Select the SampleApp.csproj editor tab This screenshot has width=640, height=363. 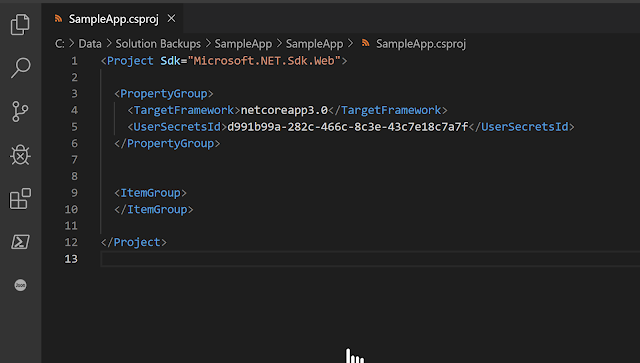pos(113,19)
